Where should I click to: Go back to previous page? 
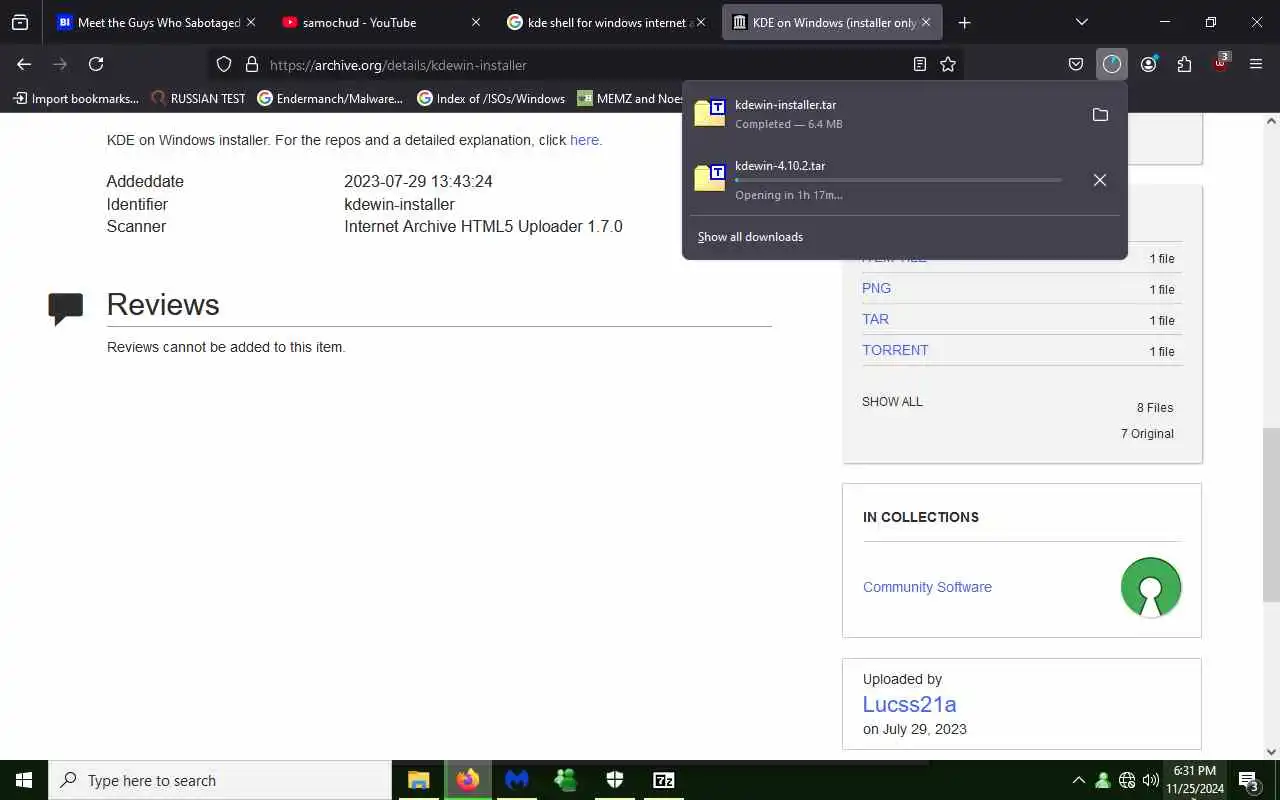pos(24,64)
